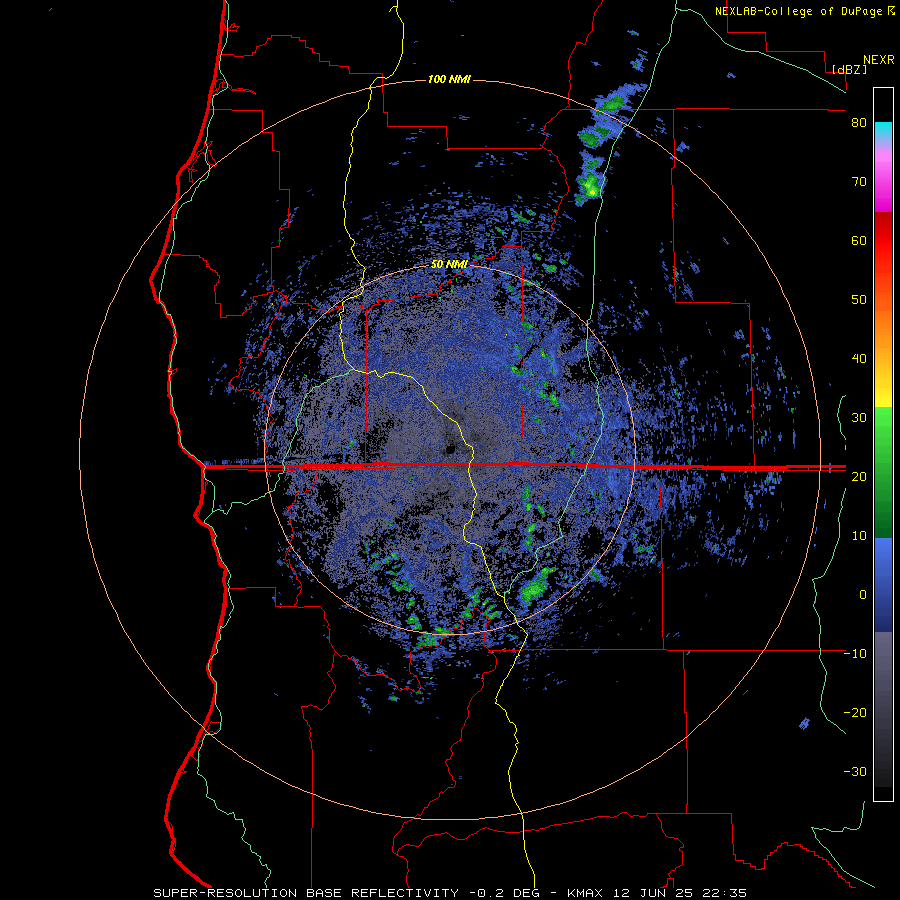900x900 pixels.
Task: Click the 0 dBZ scale value
Action: click(863, 595)
